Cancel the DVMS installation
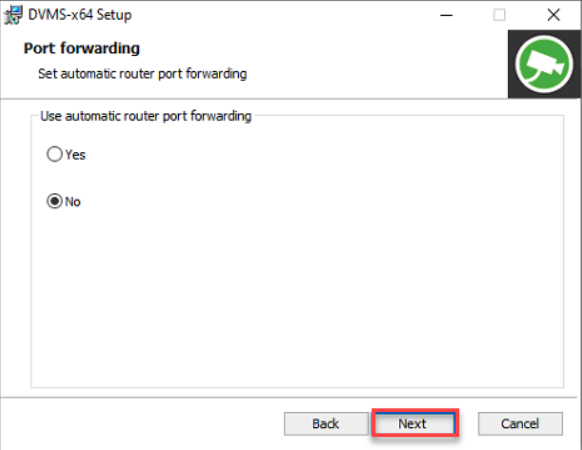 (x=520, y=423)
